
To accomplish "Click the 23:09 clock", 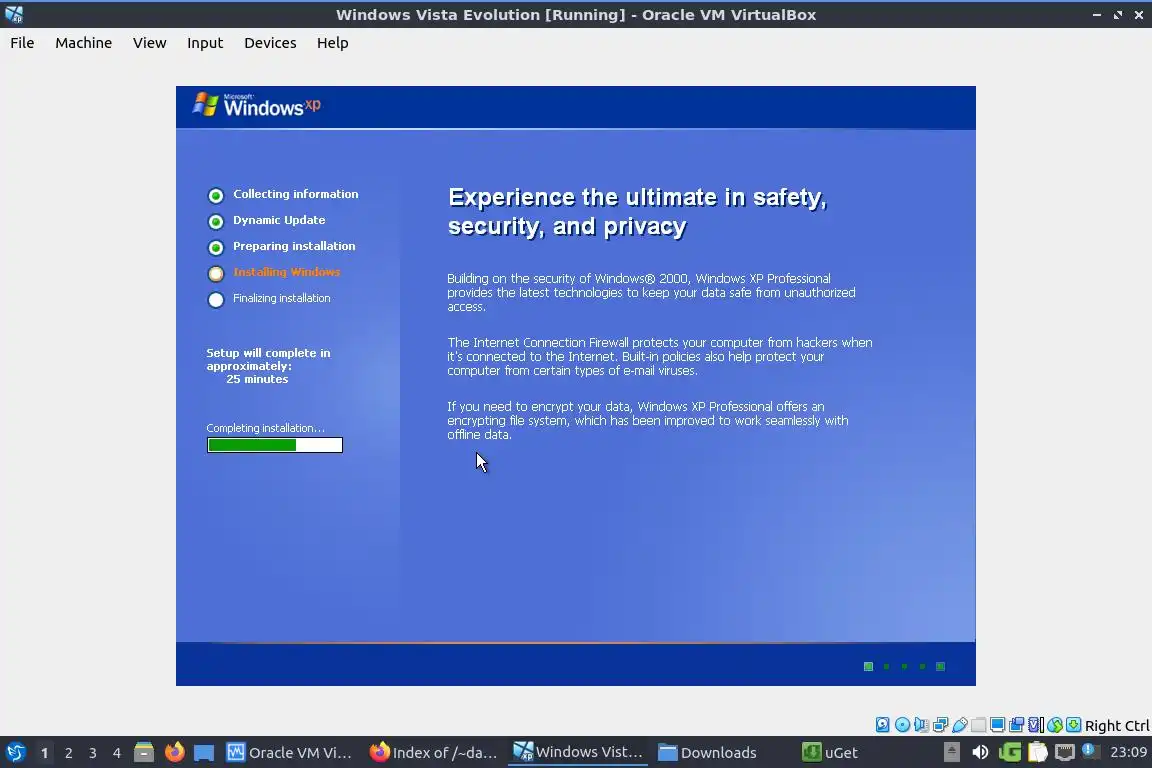I will pos(1128,752).
